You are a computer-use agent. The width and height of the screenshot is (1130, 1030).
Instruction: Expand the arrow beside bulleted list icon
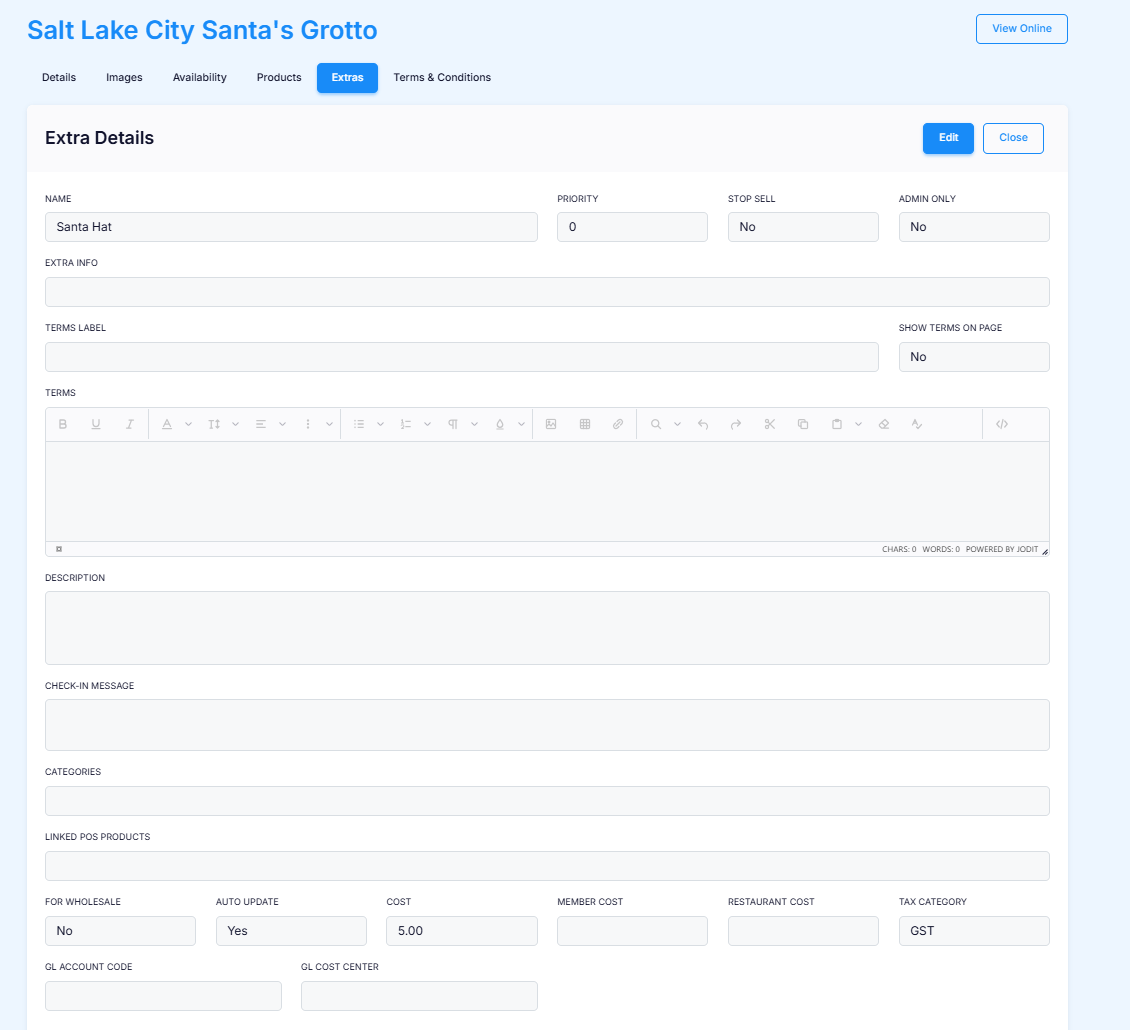coord(381,425)
